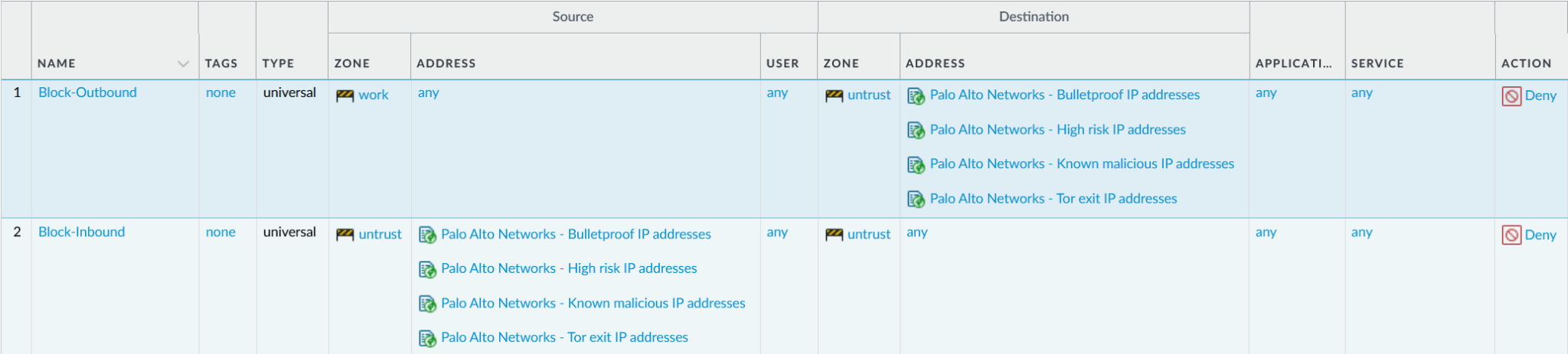Click the list icon beside destination High risk IP addresses
Image resolution: width=1568 pixels, height=354 pixels.
(x=916, y=131)
